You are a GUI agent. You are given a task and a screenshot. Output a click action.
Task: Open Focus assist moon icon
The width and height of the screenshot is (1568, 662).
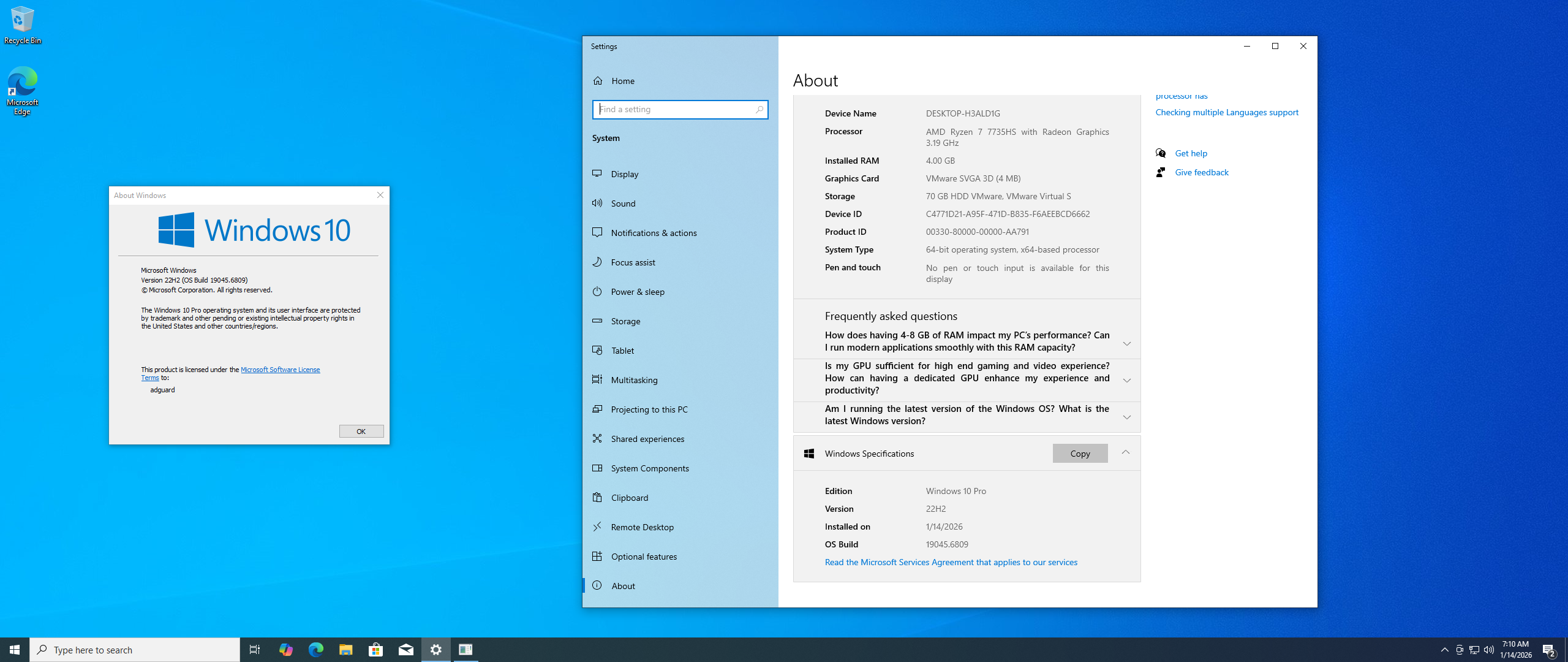tap(597, 262)
